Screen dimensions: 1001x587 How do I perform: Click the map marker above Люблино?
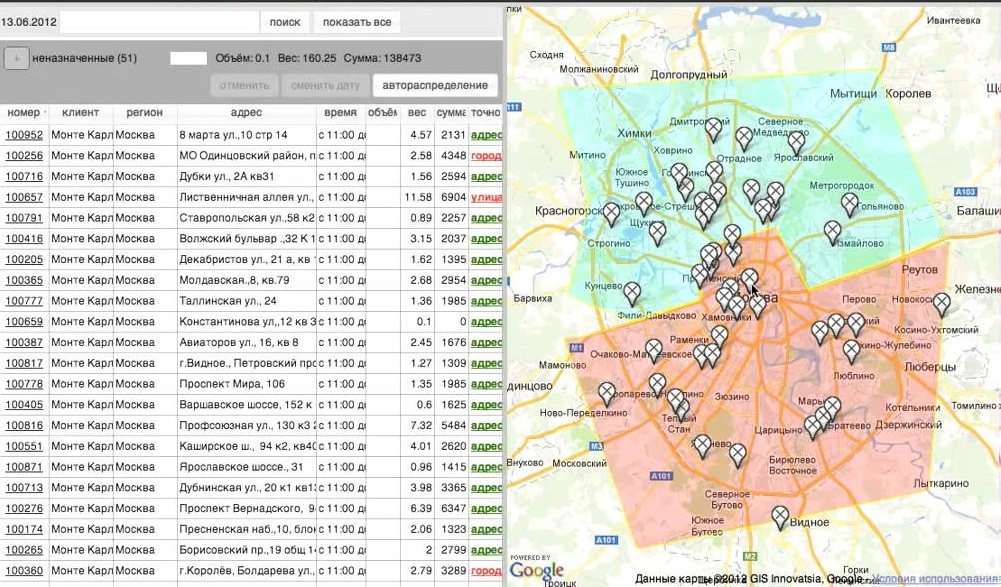point(851,350)
